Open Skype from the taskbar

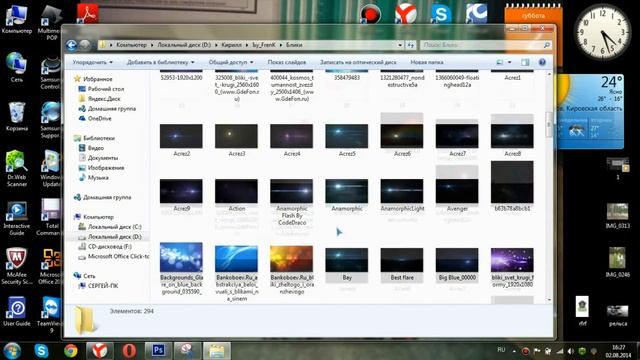41,351
